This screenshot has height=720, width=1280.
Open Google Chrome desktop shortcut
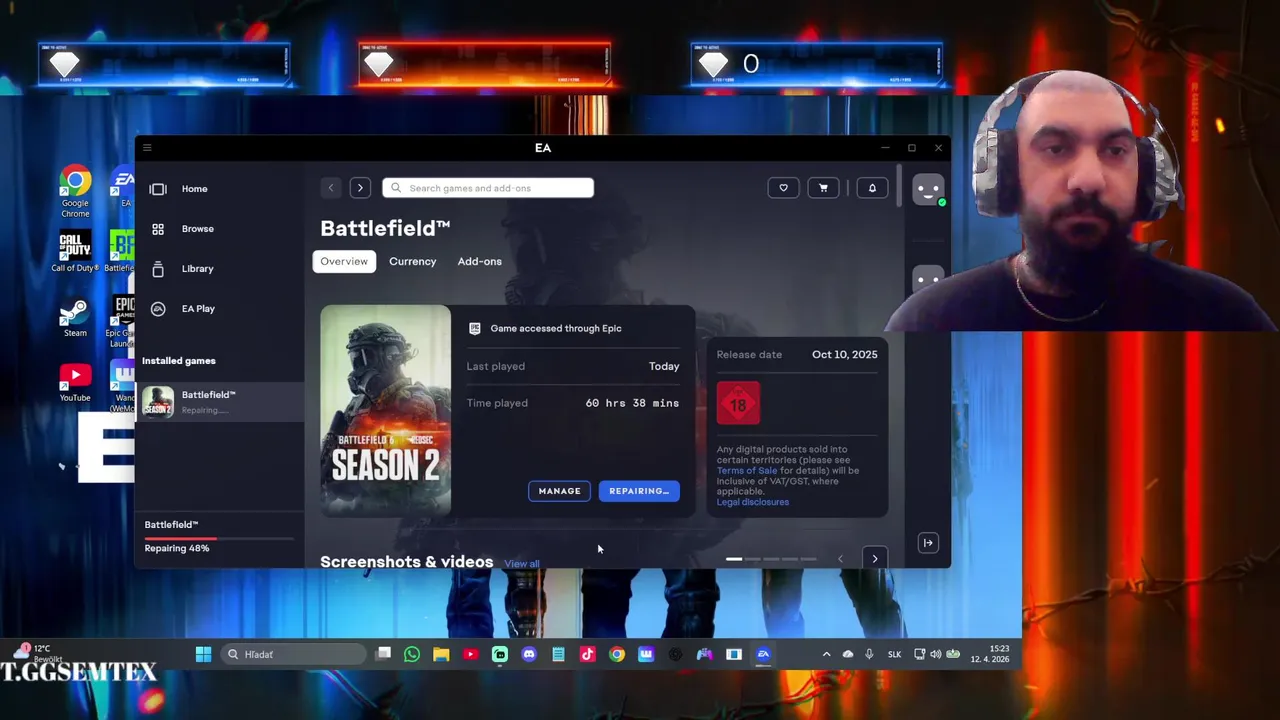pyautogui.click(x=75, y=192)
